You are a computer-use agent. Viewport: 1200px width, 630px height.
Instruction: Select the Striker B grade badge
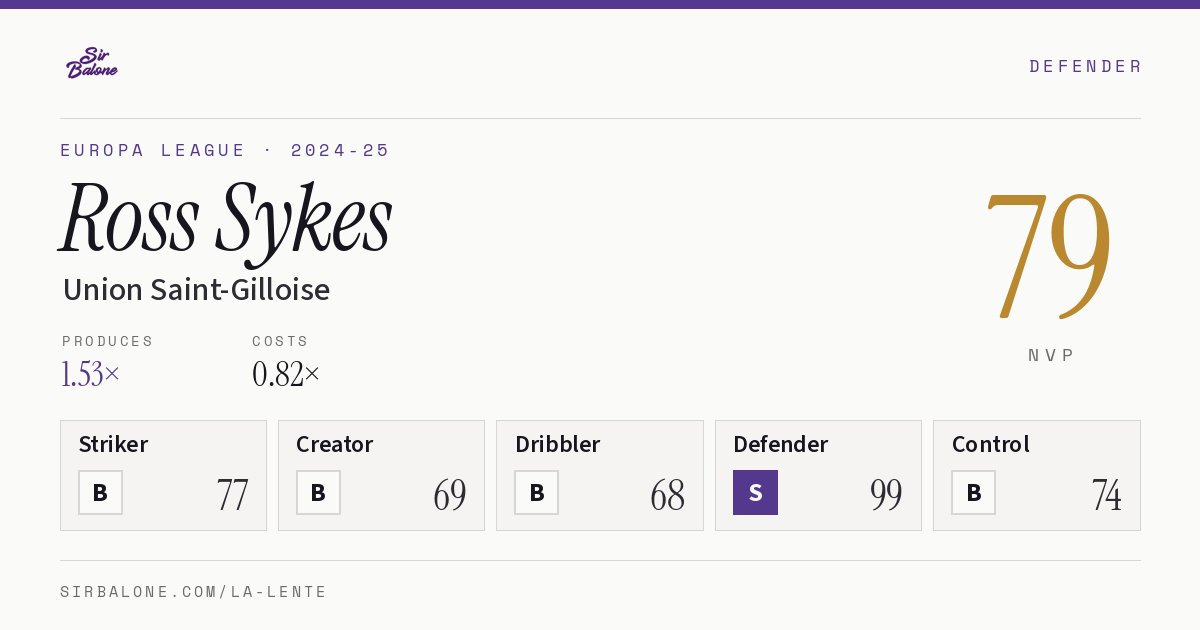(x=100, y=492)
